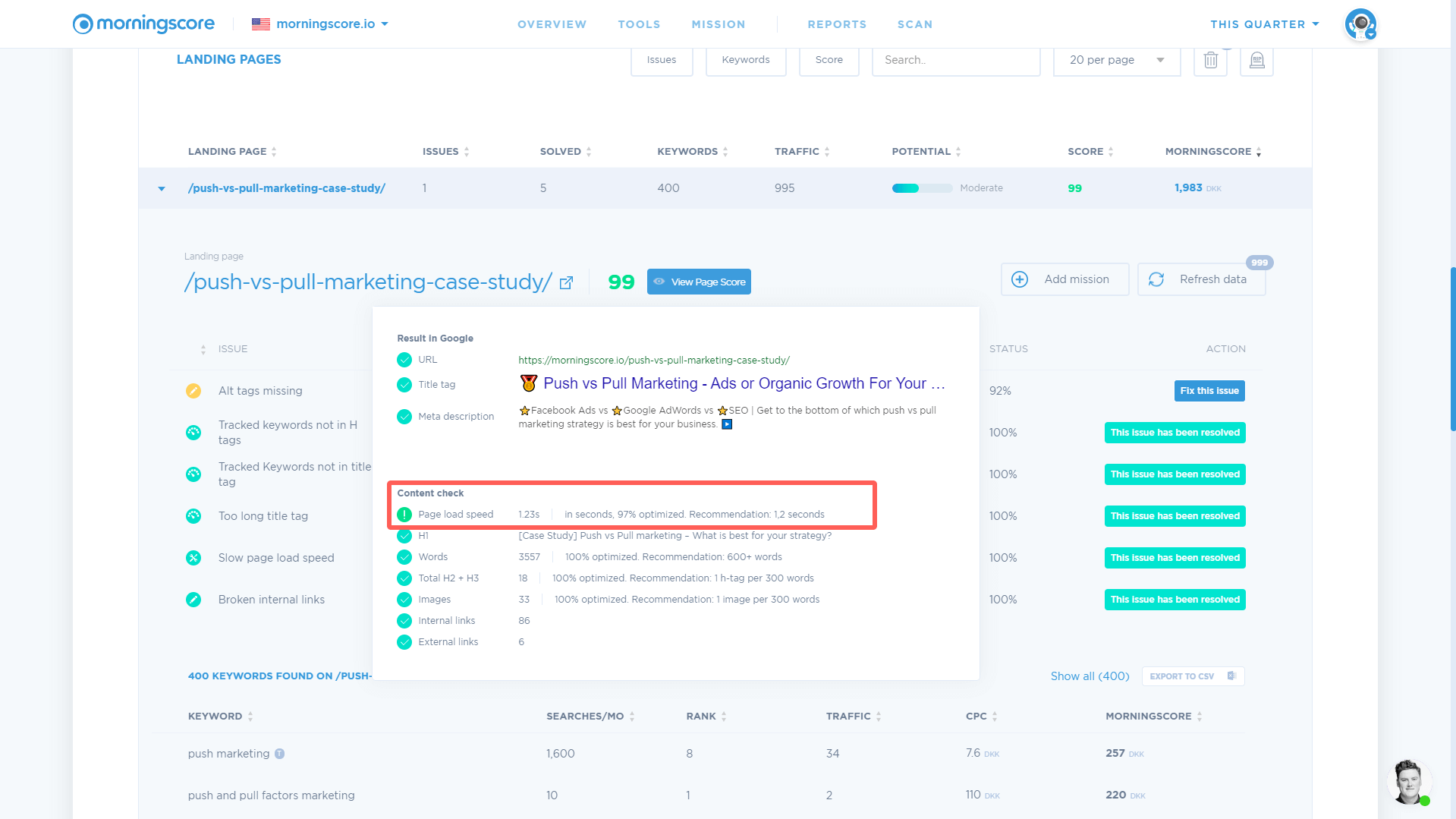The height and width of the screenshot is (819, 1456).
Task: Go to the Reports menu
Action: pos(837,24)
